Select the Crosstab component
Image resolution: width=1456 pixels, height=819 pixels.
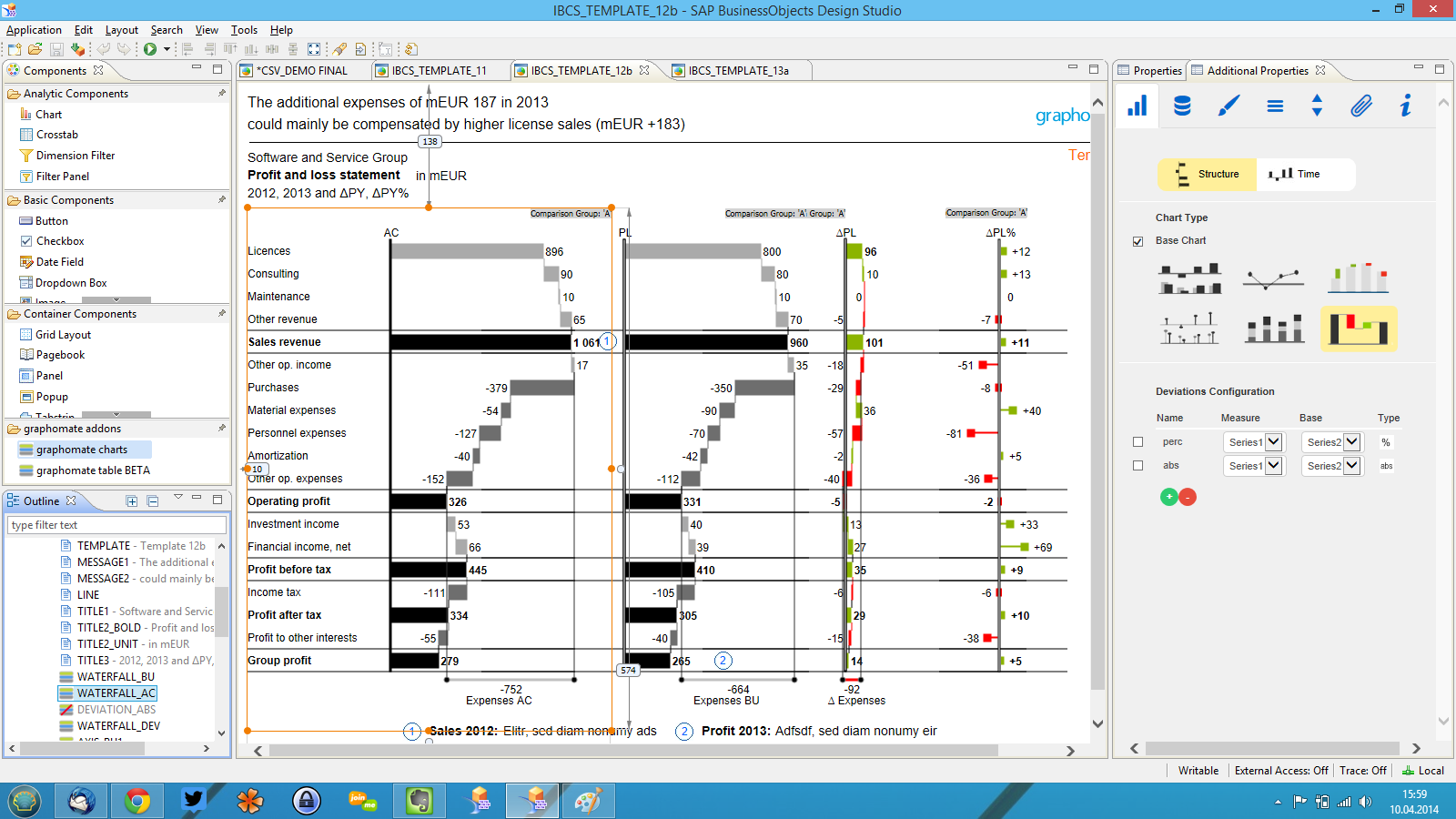coord(56,135)
